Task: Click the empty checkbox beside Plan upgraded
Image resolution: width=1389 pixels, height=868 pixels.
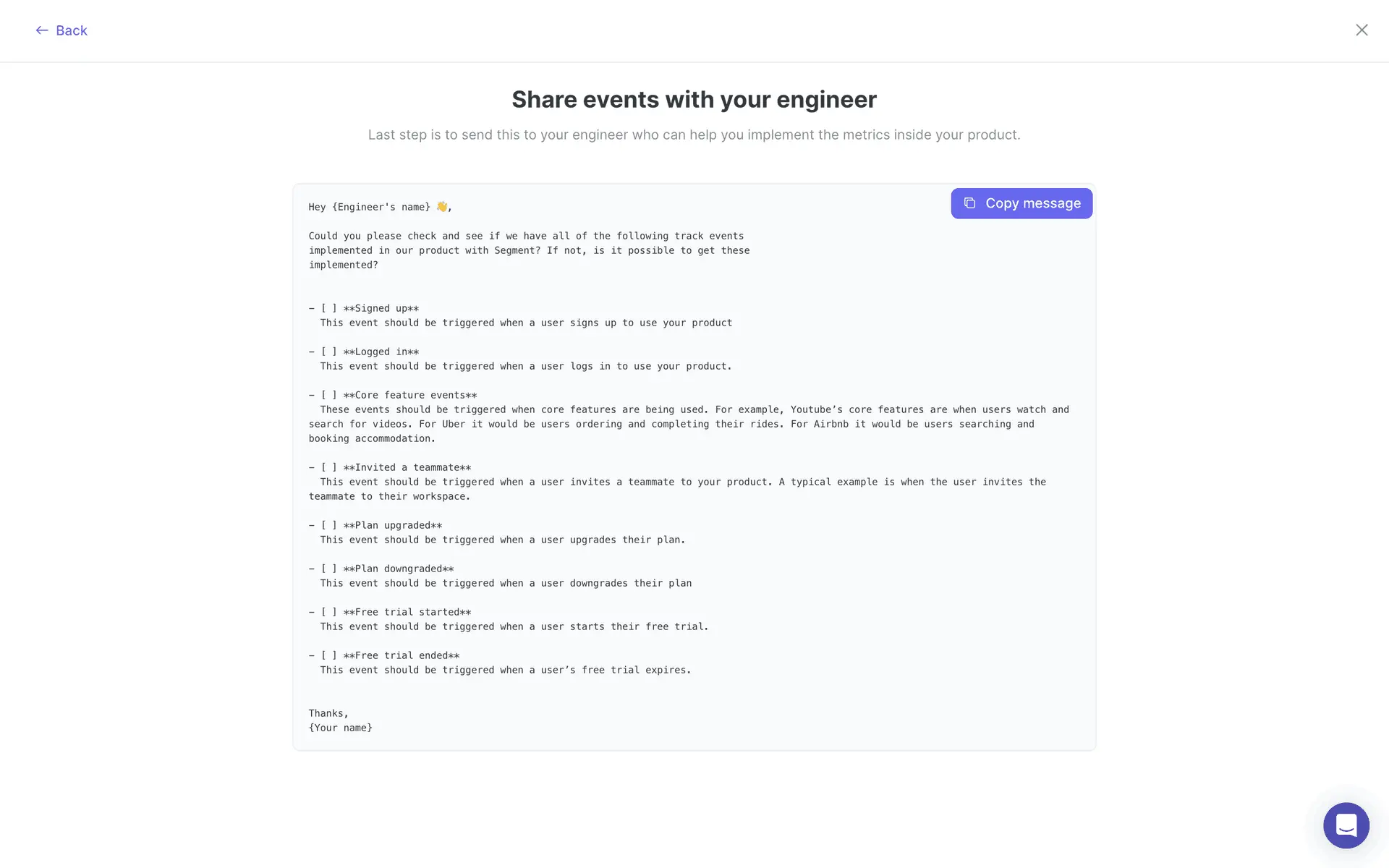Action: coord(328,525)
